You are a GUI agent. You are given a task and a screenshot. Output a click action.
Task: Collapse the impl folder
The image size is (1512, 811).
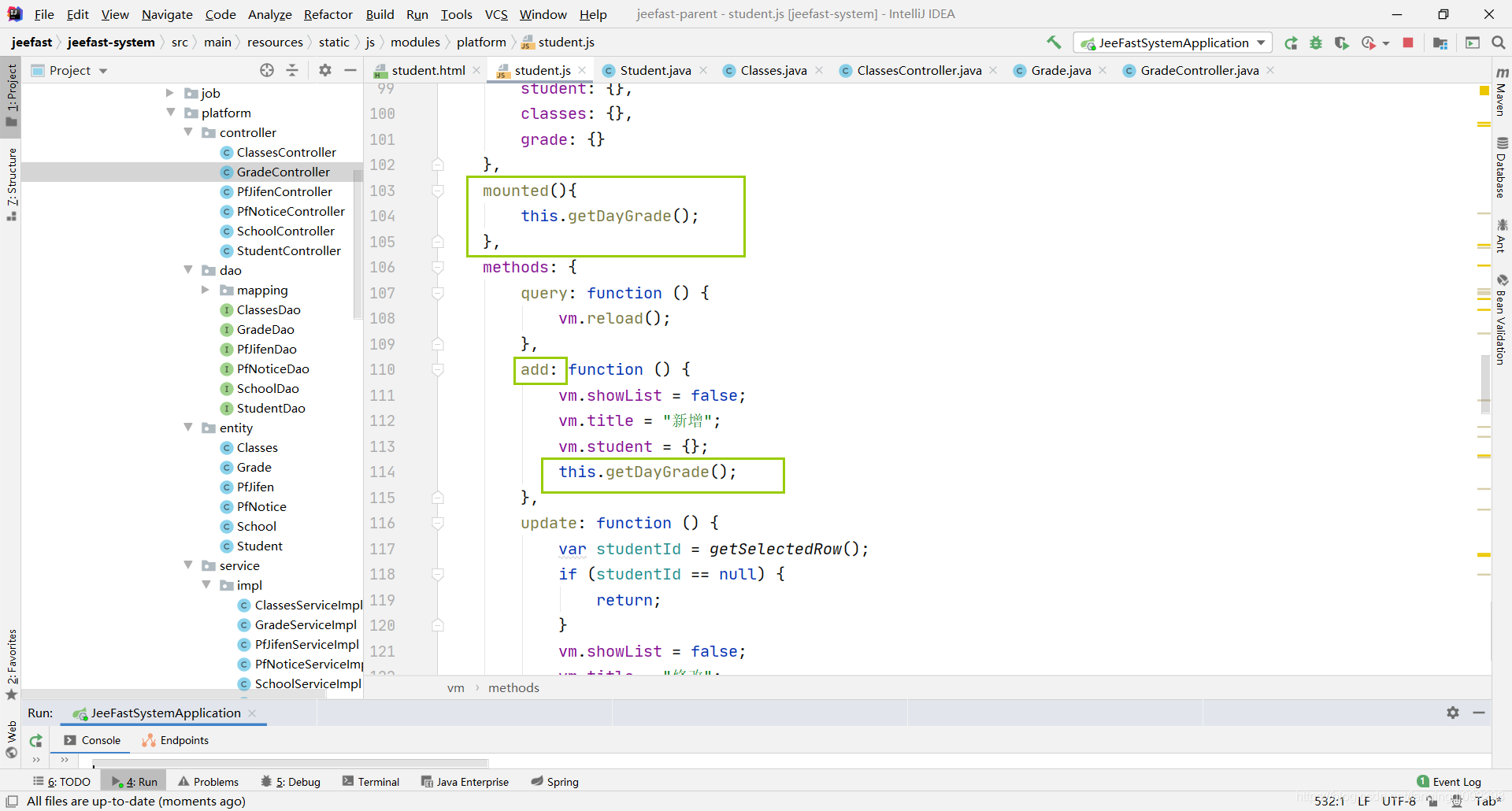206,585
